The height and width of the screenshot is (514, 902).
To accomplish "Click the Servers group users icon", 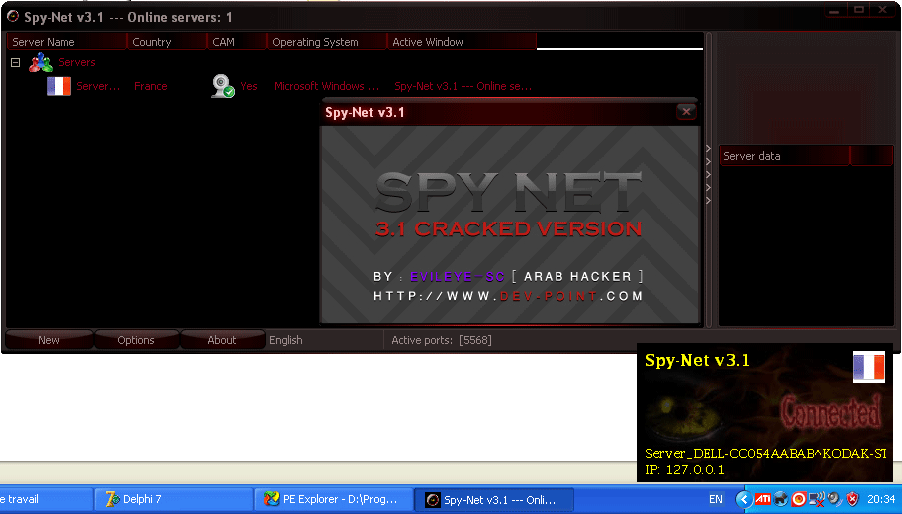I will point(41,62).
